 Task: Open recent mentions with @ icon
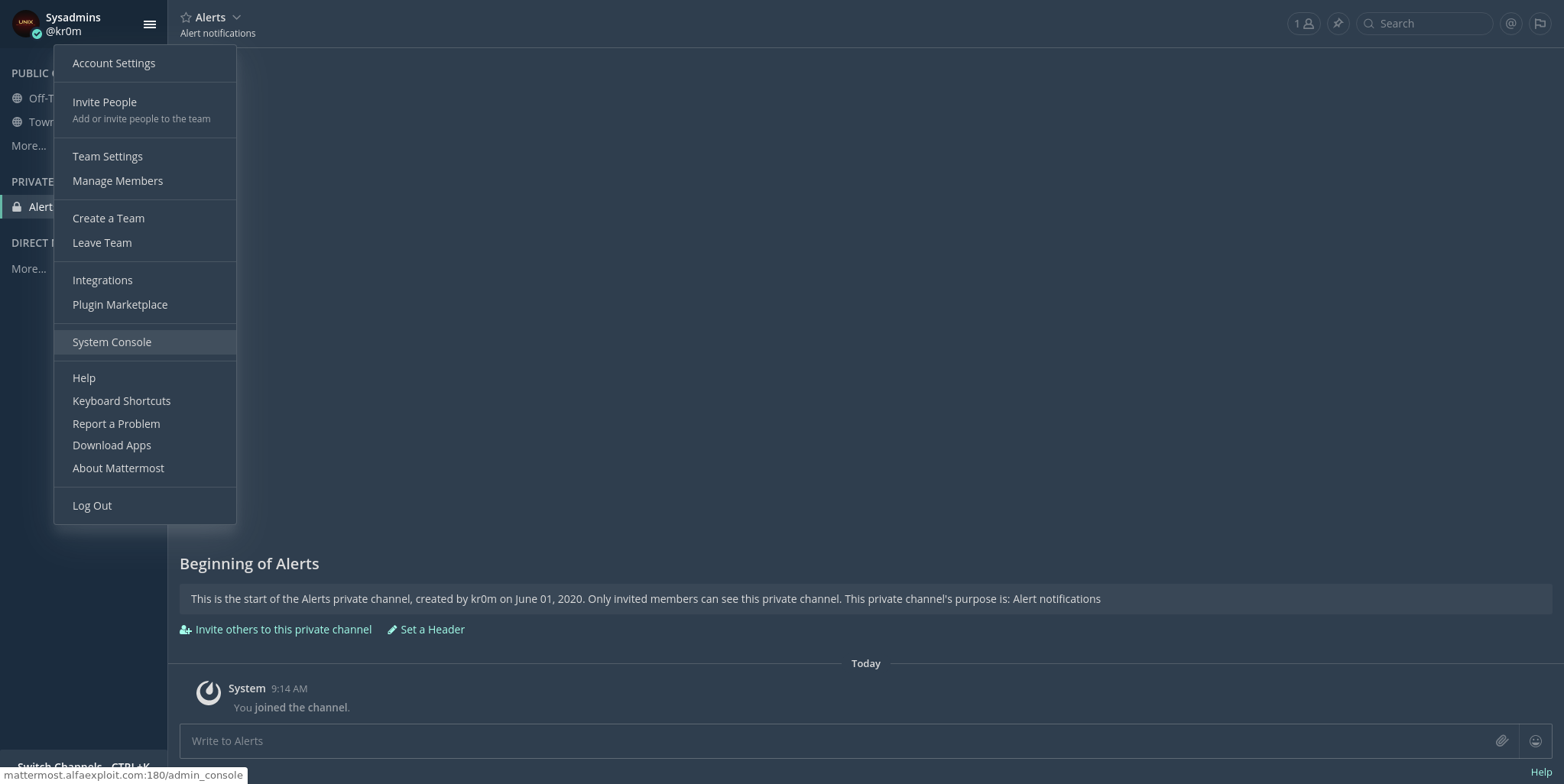coord(1510,24)
